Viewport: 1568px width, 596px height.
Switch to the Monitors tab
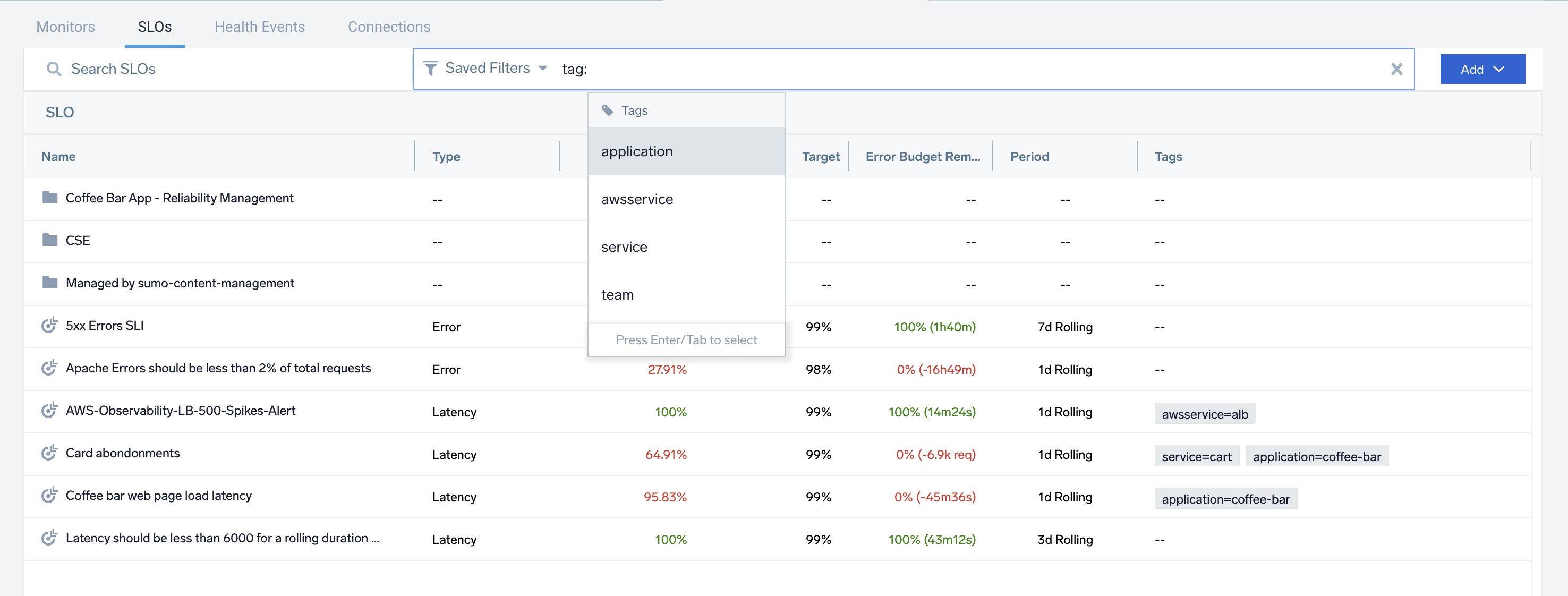pyautogui.click(x=65, y=27)
